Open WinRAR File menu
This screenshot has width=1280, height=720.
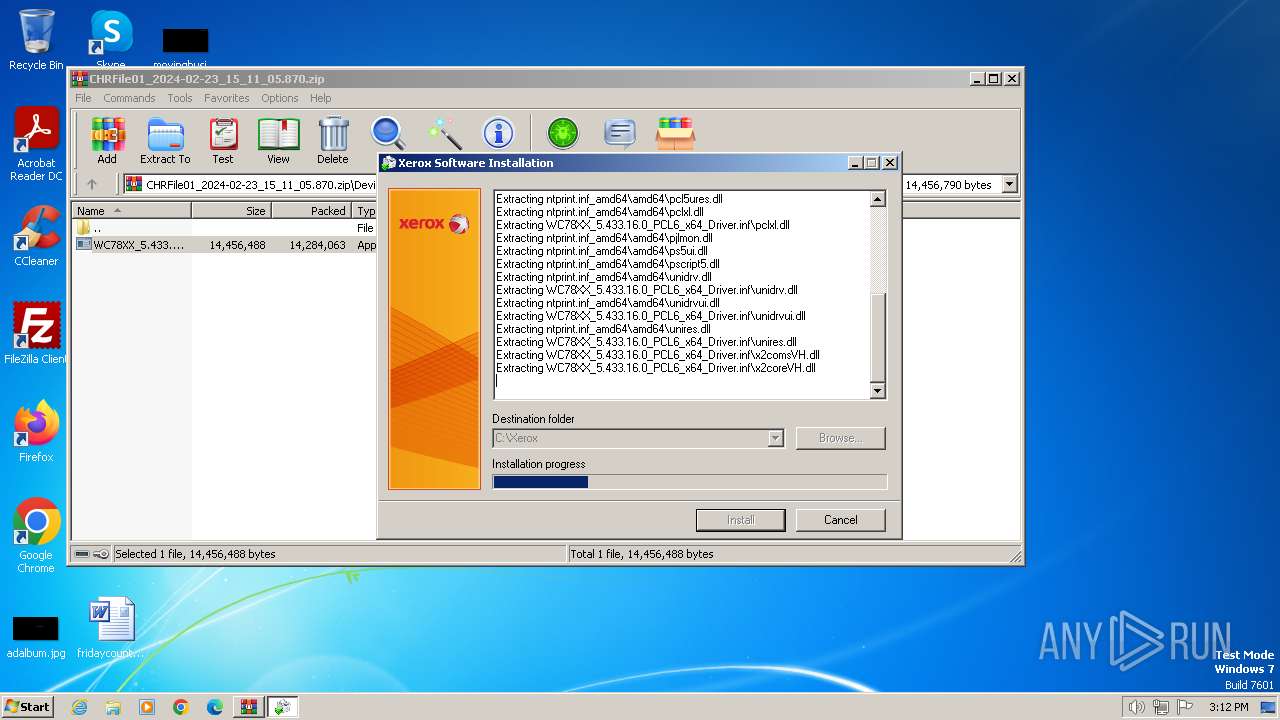click(x=83, y=98)
